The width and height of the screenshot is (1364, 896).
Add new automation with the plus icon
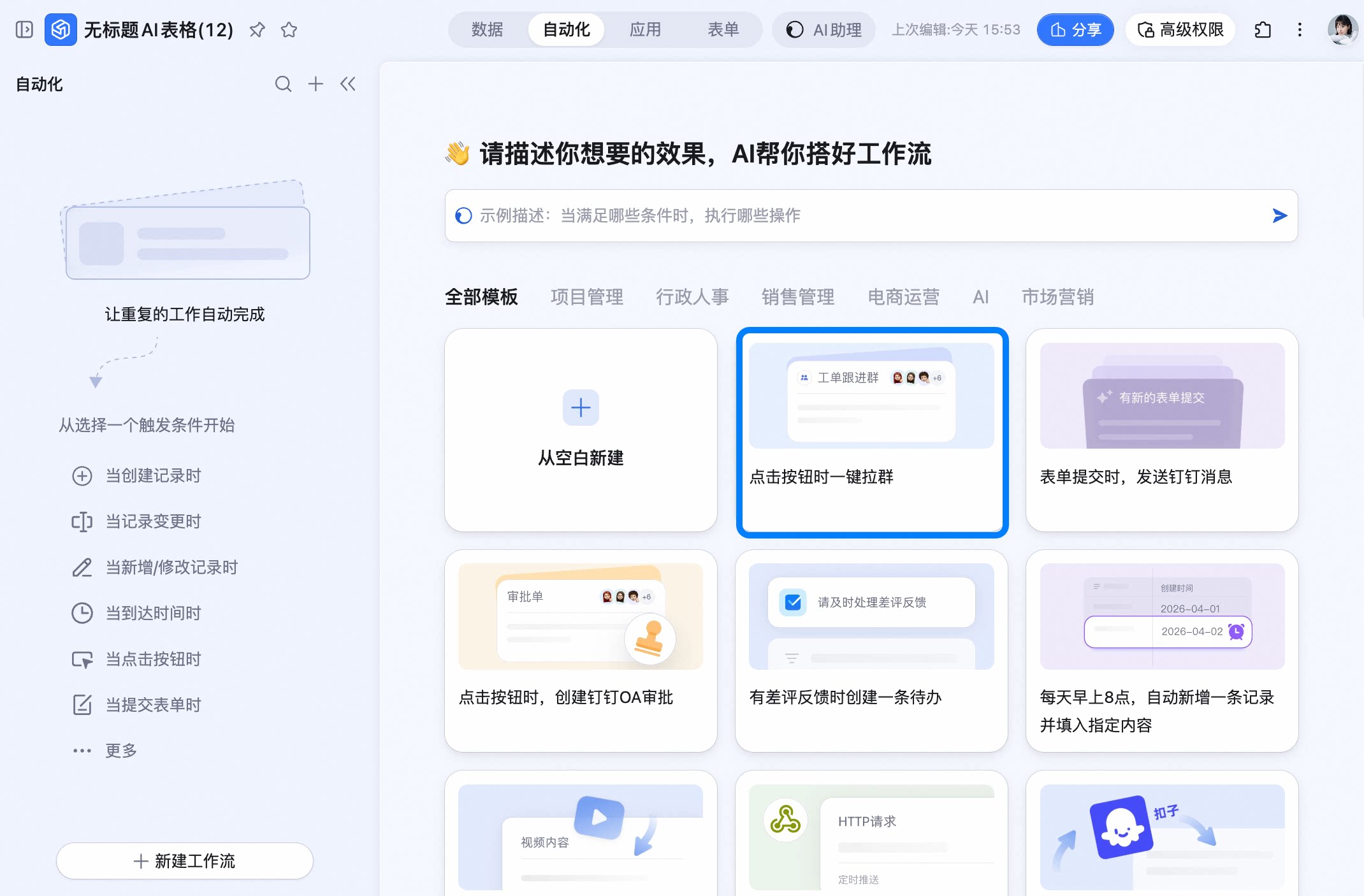click(x=316, y=84)
